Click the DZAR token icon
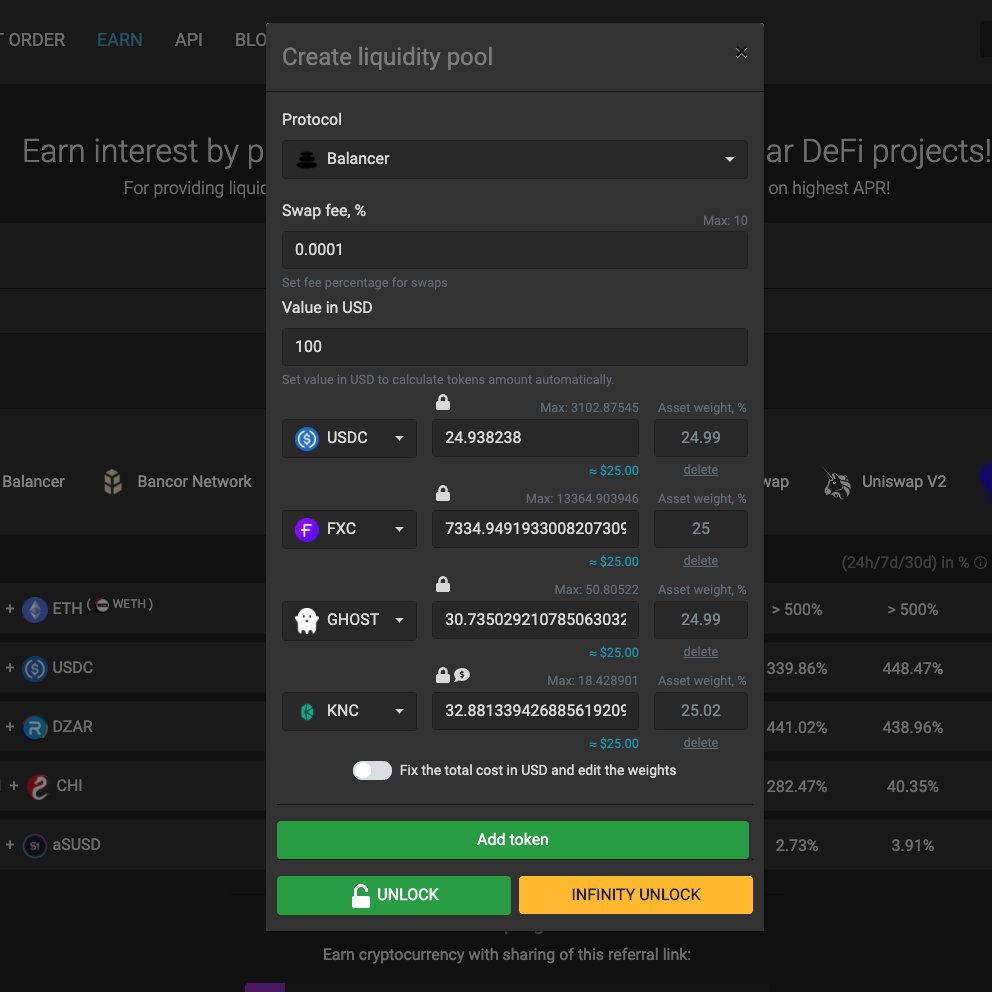This screenshot has width=992, height=992. tap(35, 728)
